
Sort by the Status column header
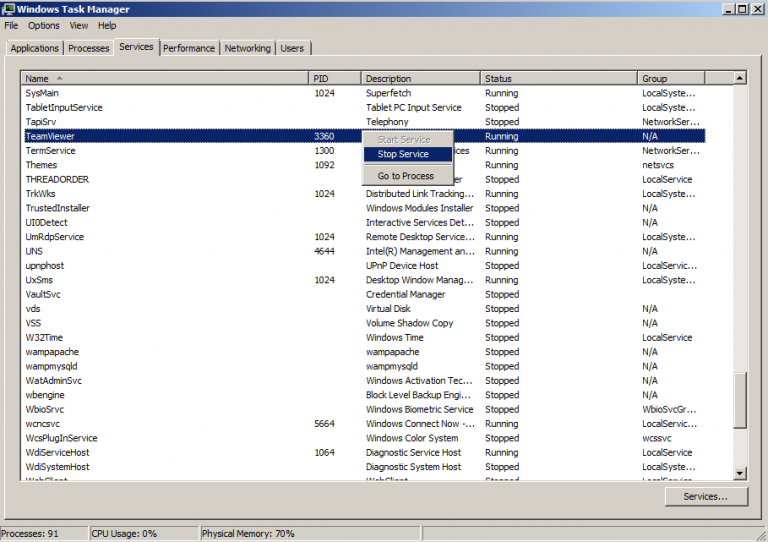pyautogui.click(x=558, y=78)
